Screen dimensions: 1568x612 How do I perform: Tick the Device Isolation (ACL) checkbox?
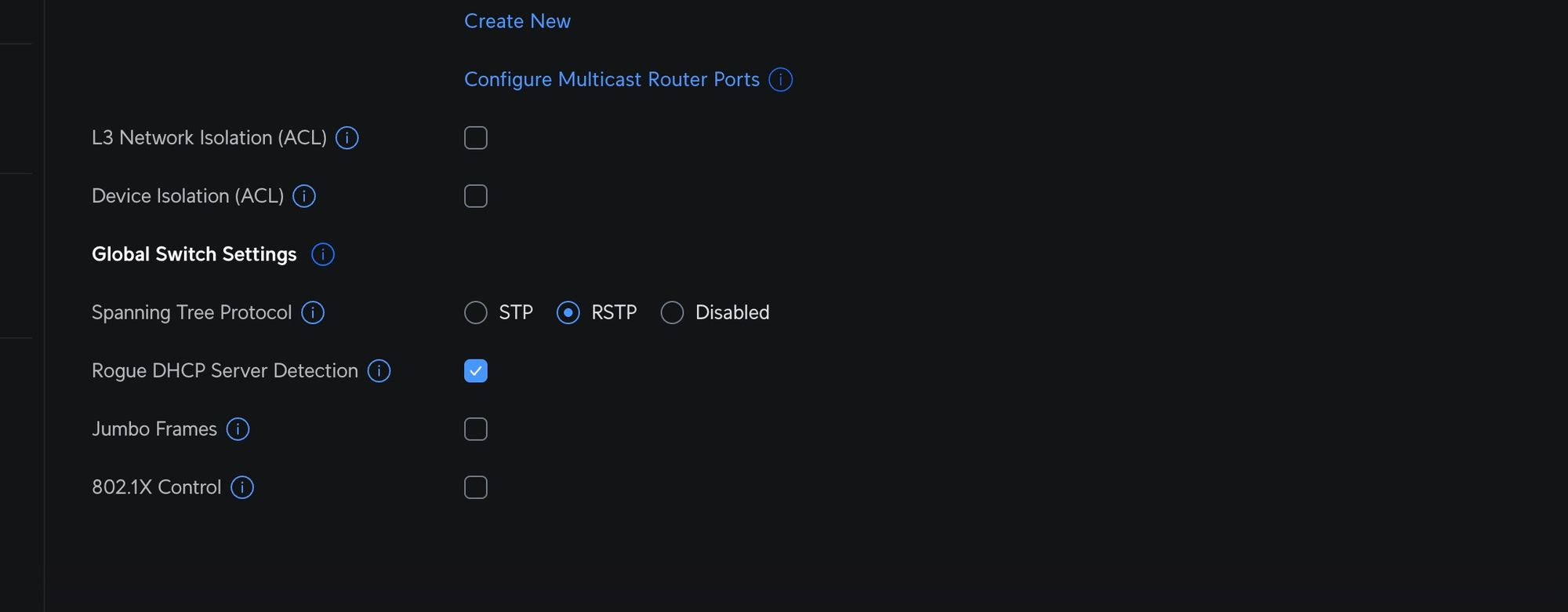point(476,196)
